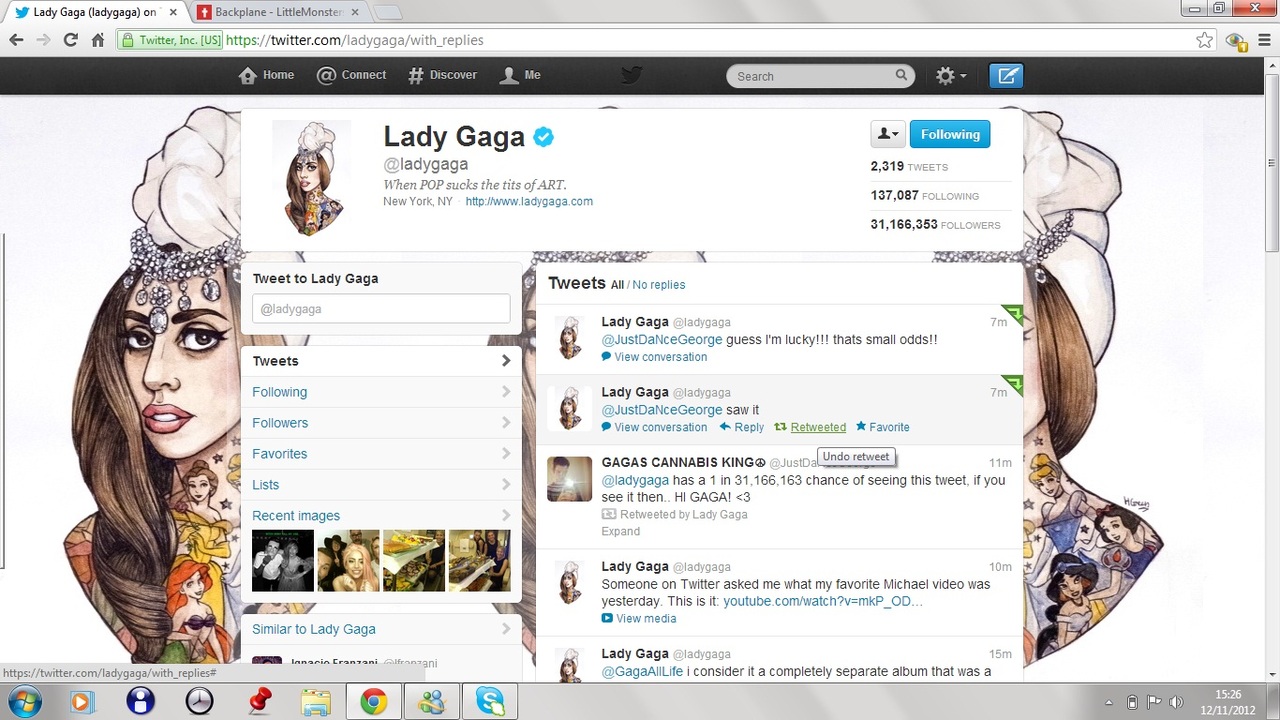Open the third recent image thumbnail

[414, 561]
